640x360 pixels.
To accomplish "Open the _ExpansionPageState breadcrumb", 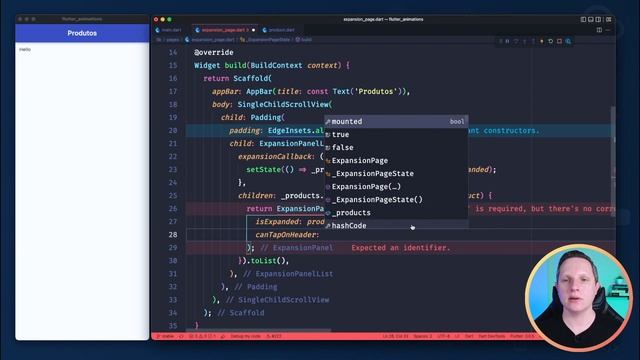I will 265,40.
